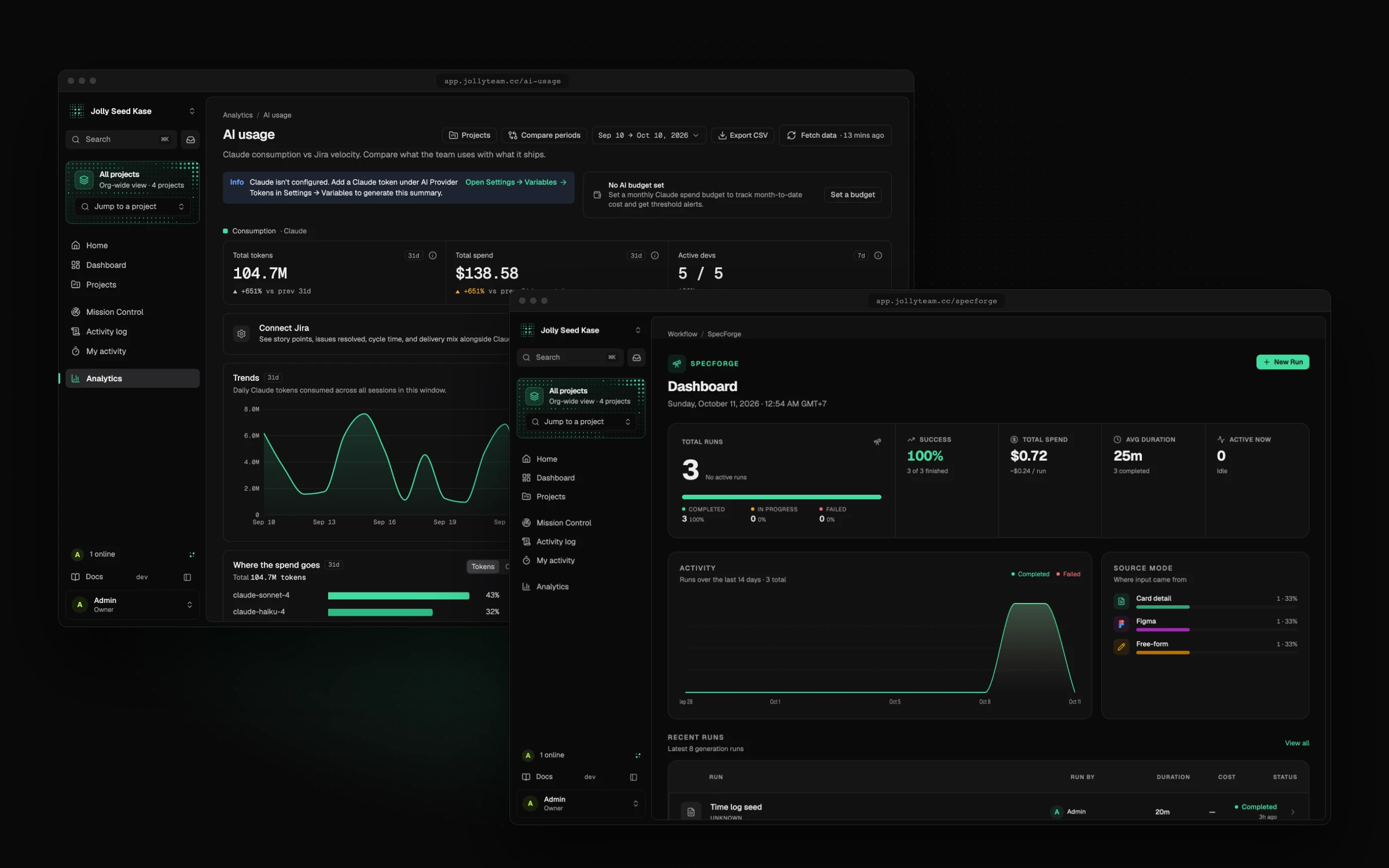Select Tokens toggle in Where the spend goes
This screenshot has height=868, width=1389.
pos(483,567)
